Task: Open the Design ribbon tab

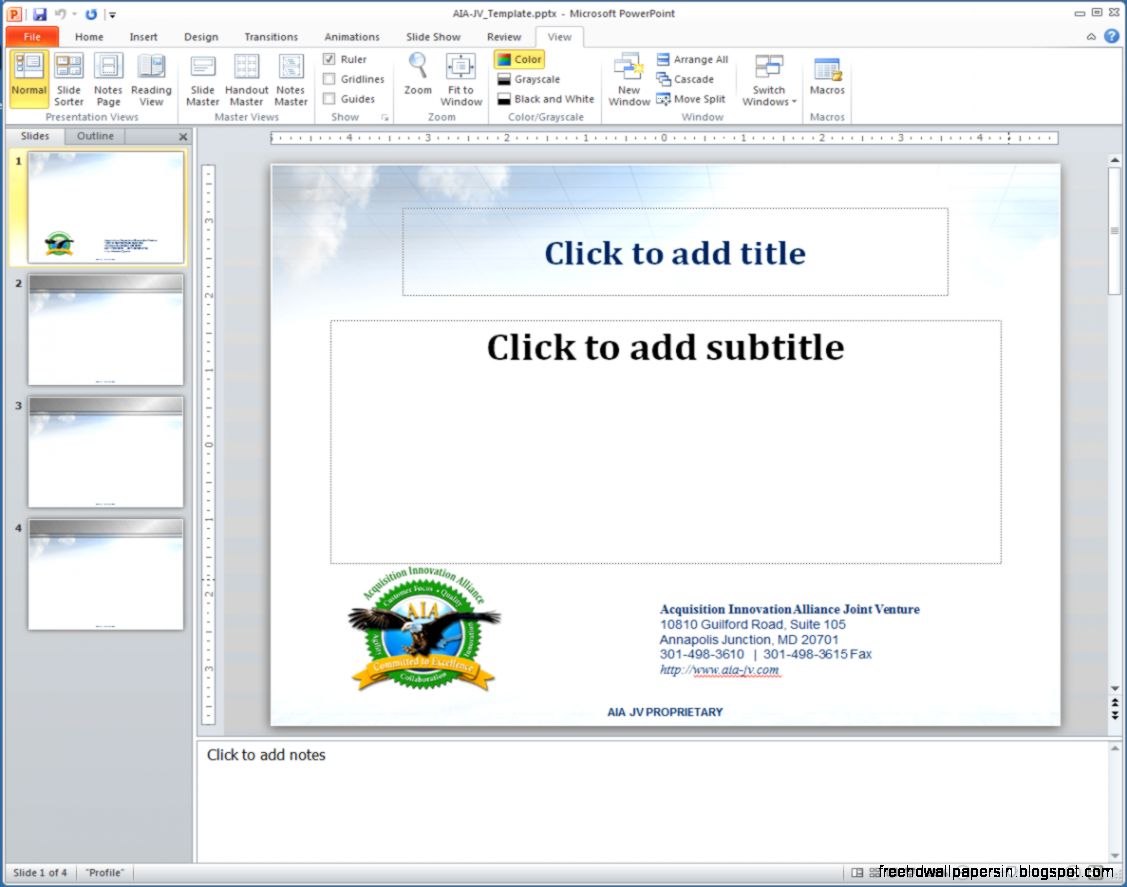Action: [201, 37]
